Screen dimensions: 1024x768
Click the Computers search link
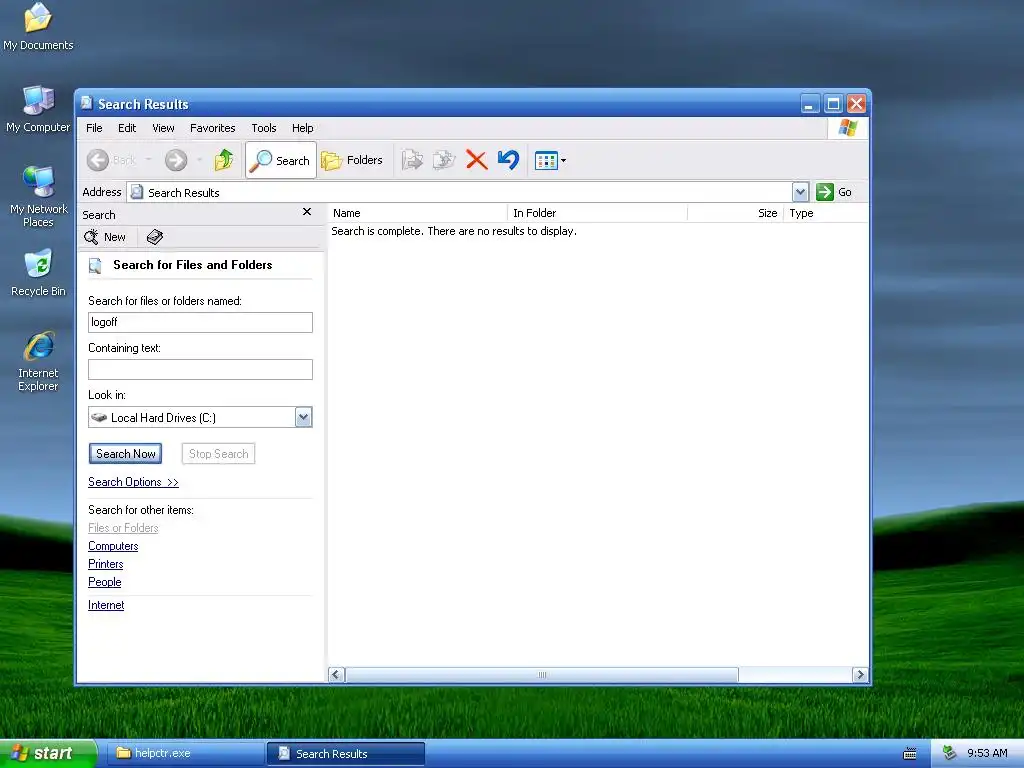click(113, 546)
